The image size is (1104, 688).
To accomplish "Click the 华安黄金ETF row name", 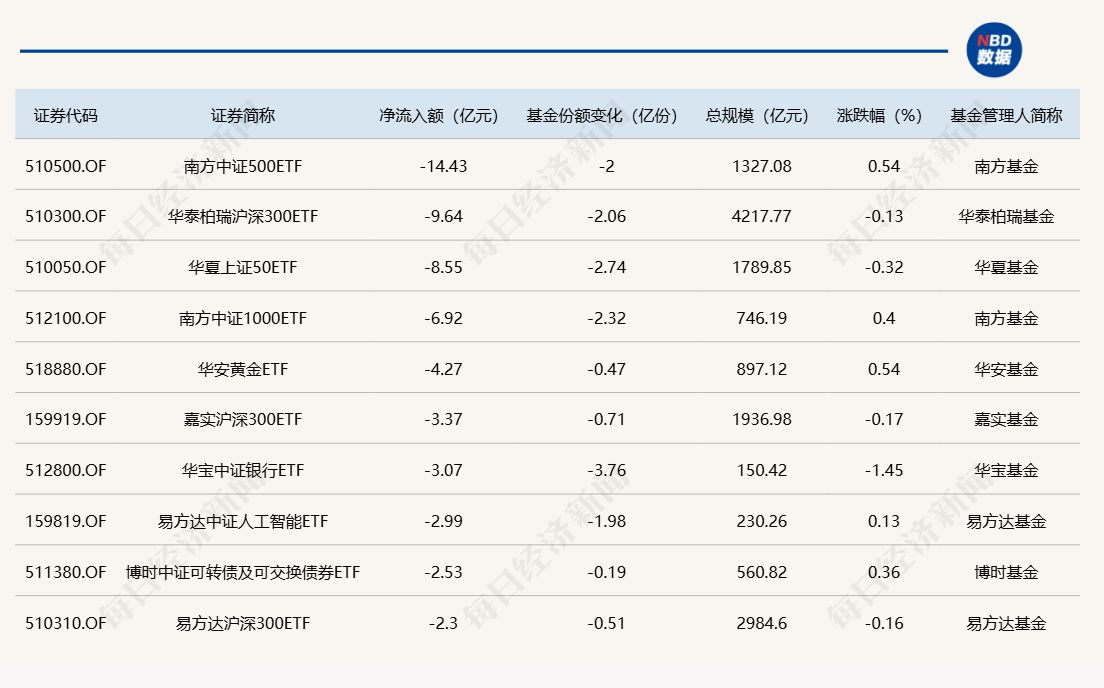I will coord(243,369).
